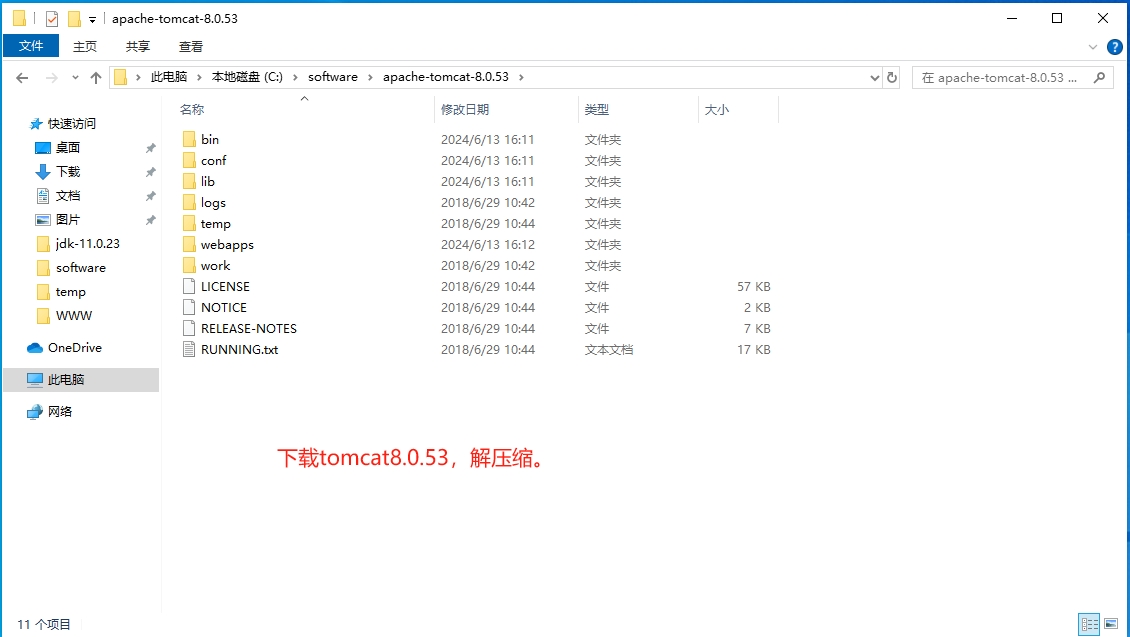
Task: Open 图片 in quick access
Action: click(x=58, y=219)
